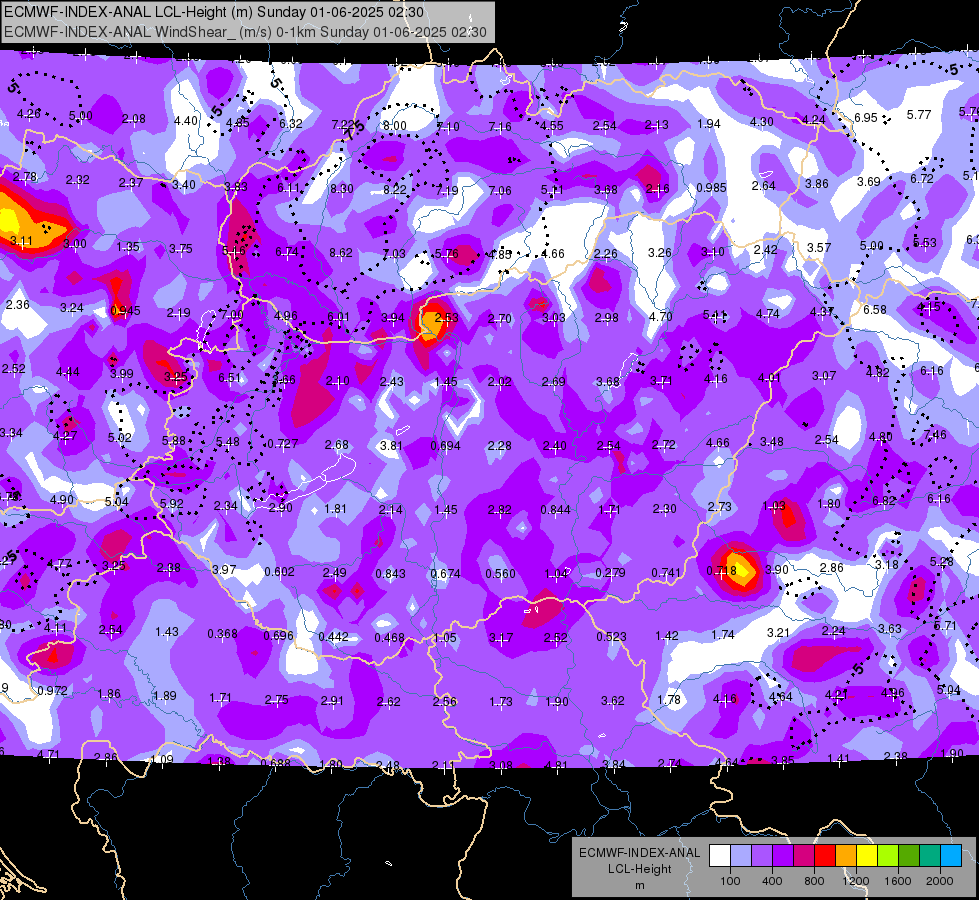979x900 pixels.
Task: Click the legend tick label 1600
Action: (898, 881)
